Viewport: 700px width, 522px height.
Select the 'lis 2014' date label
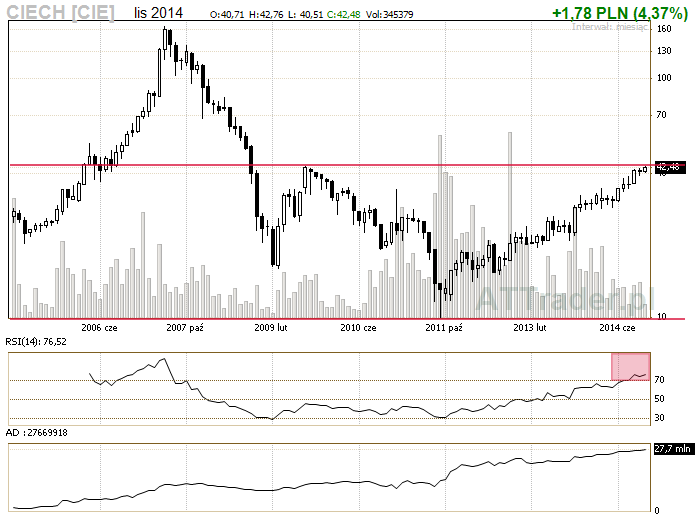tap(158, 13)
